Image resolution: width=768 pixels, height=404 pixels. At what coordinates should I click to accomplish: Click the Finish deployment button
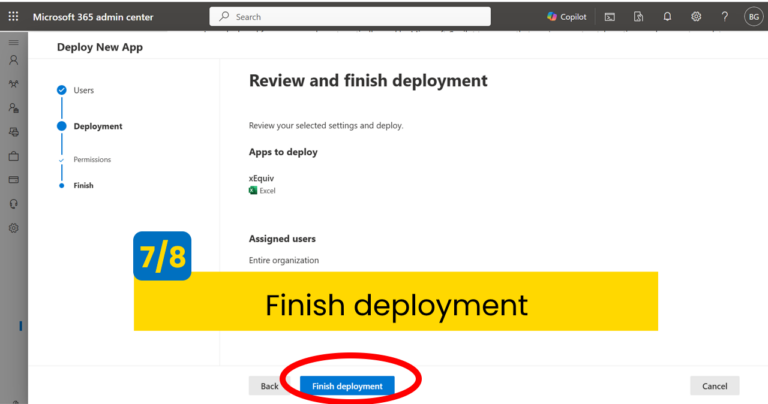point(347,386)
